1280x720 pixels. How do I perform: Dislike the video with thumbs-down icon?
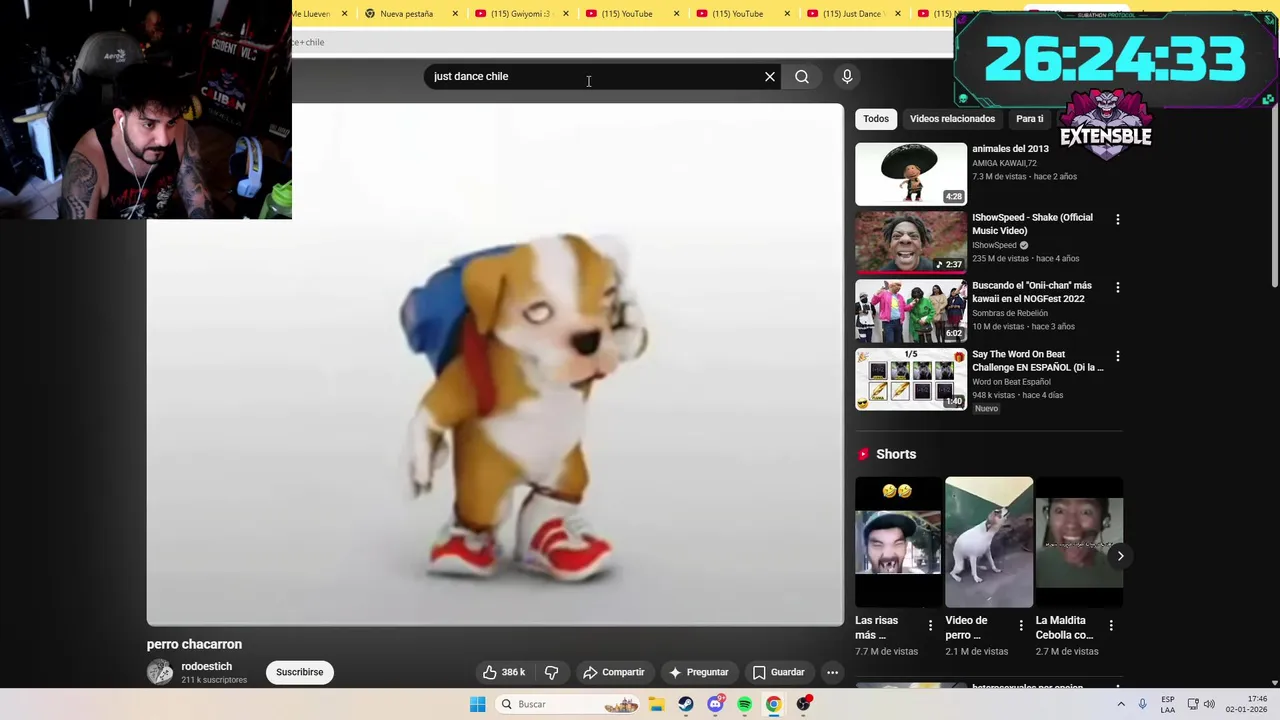(x=551, y=672)
